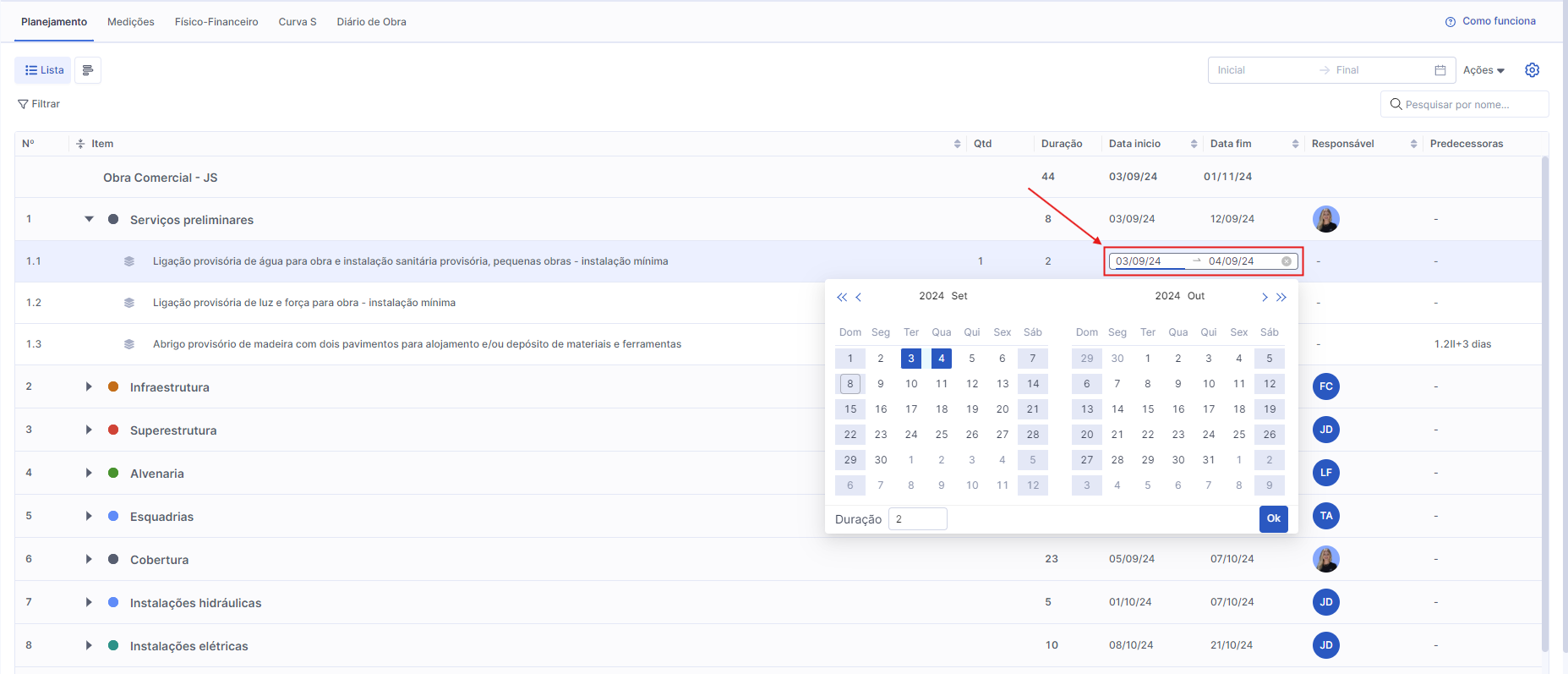
Task: Open the settings gear icon
Action: click(1532, 70)
